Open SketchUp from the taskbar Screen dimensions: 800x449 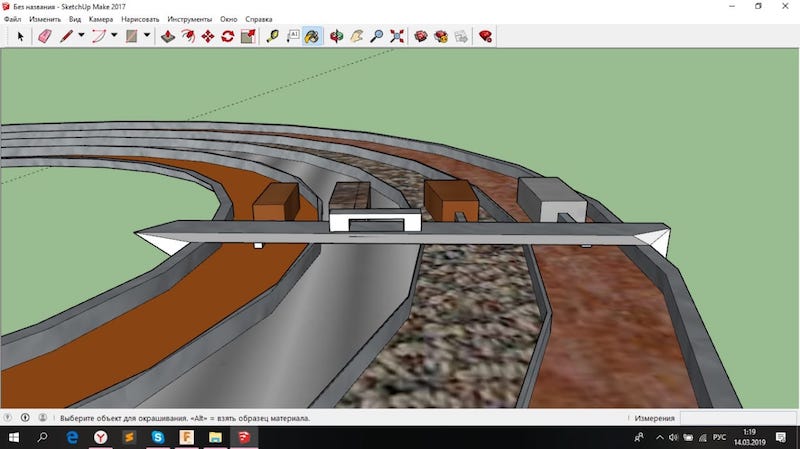244,438
